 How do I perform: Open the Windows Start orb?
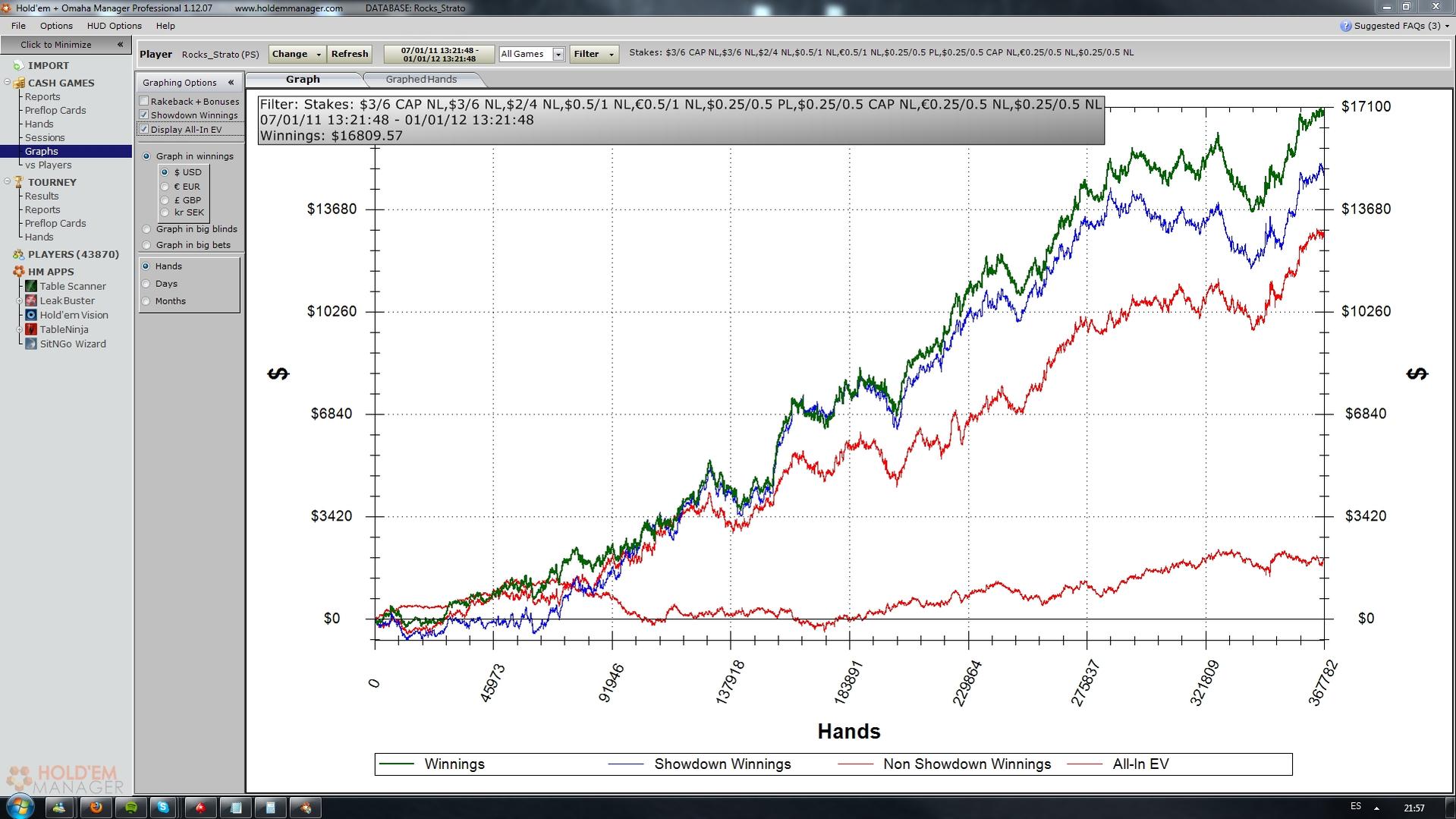point(19,807)
